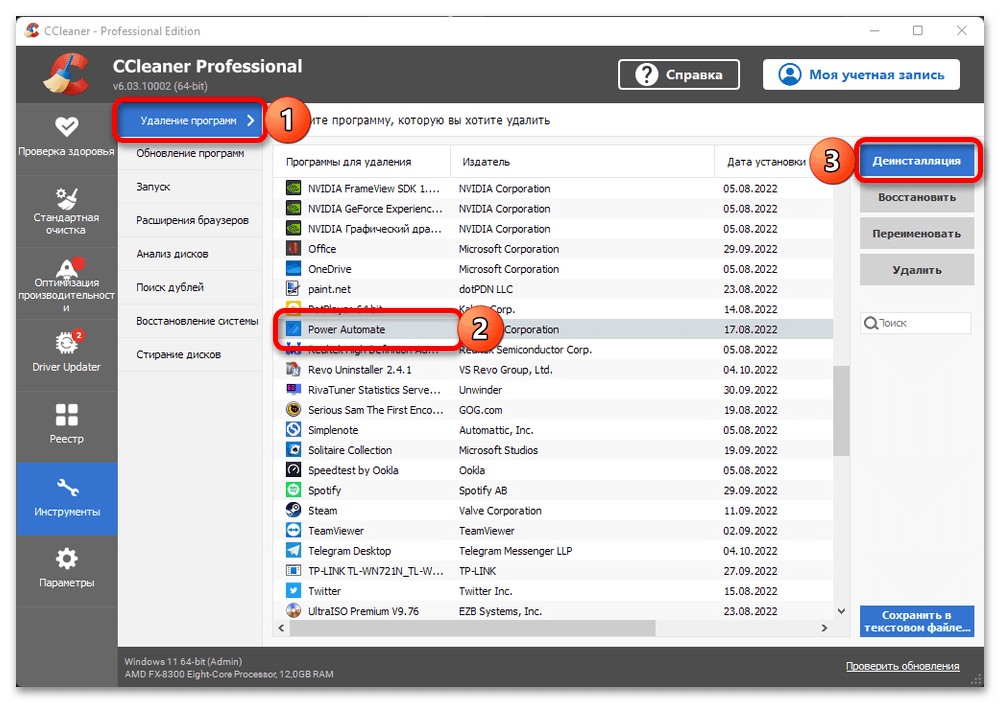Screen dimensions: 1000x703
Task: Sort by Программы для удаления column
Action: click(x=362, y=162)
